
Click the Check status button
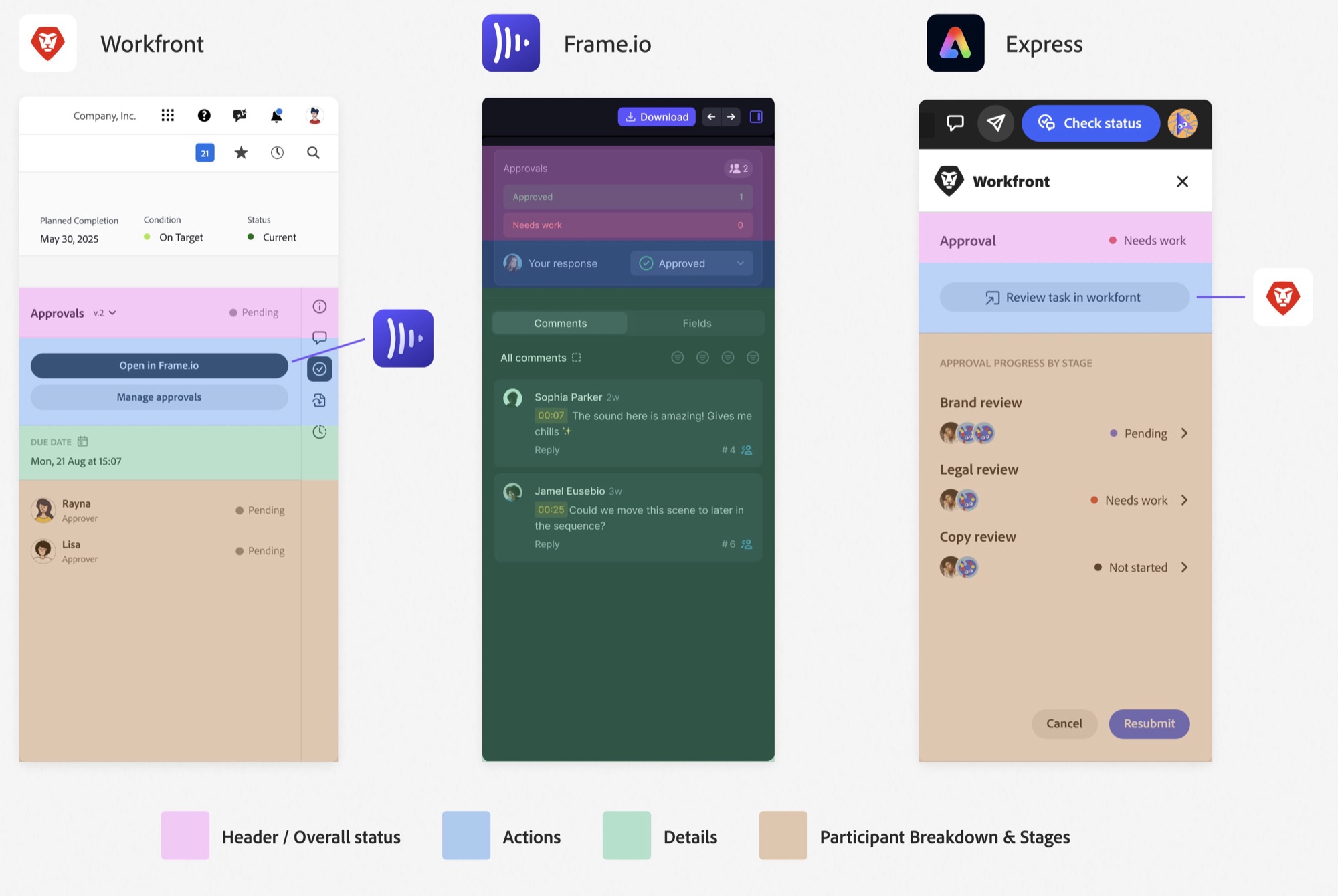point(1090,123)
